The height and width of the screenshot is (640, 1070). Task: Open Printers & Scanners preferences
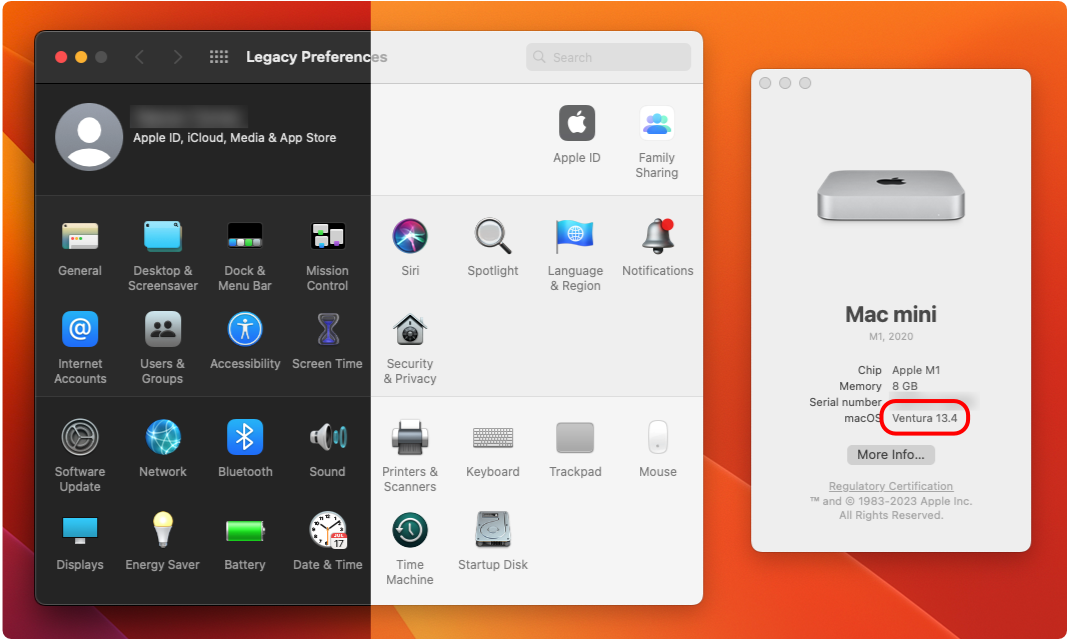click(410, 437)
